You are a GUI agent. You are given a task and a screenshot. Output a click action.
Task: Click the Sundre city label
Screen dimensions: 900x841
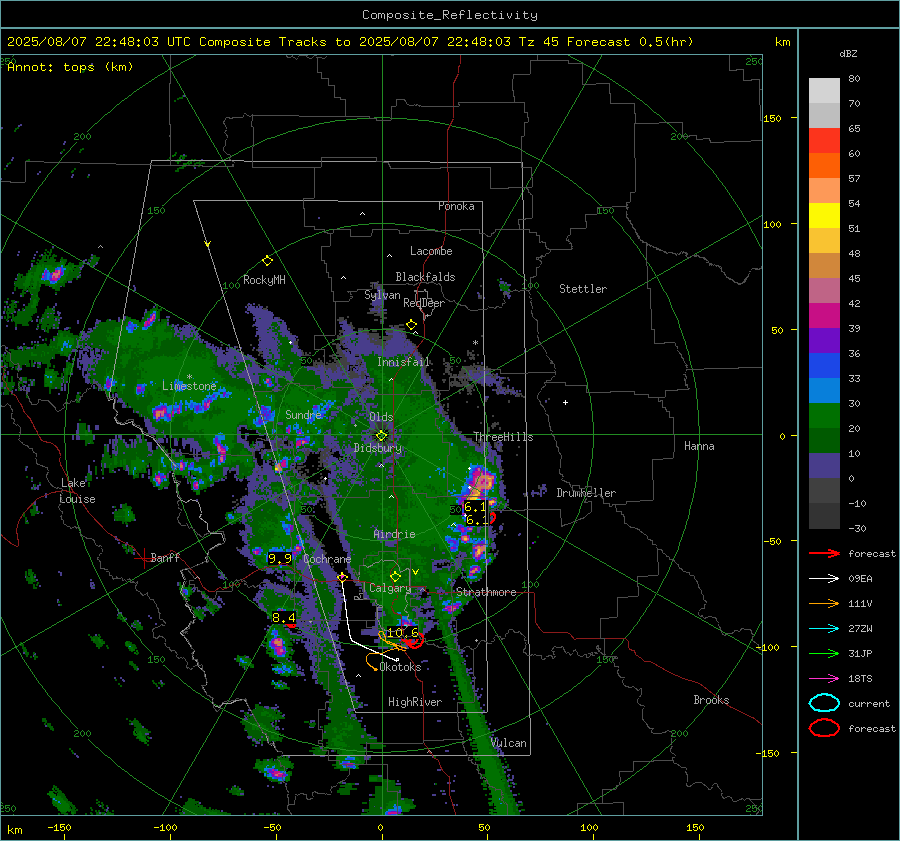tap(303, 415)
